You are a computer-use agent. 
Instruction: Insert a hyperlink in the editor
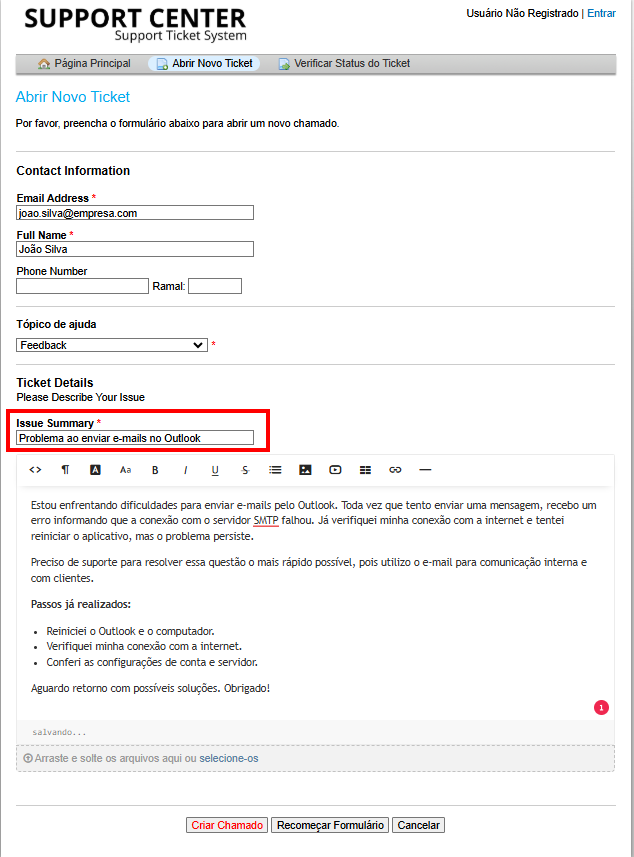[x=395, y=469]
